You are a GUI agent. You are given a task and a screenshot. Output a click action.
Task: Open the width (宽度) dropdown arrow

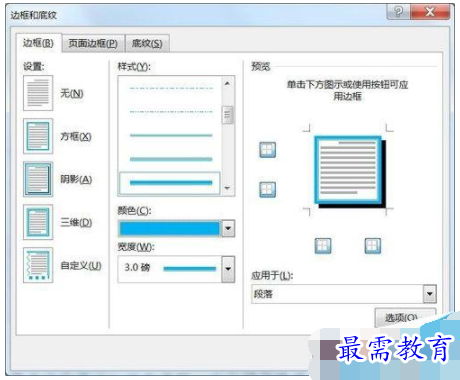pyautogui.click(x=228, y=269)
